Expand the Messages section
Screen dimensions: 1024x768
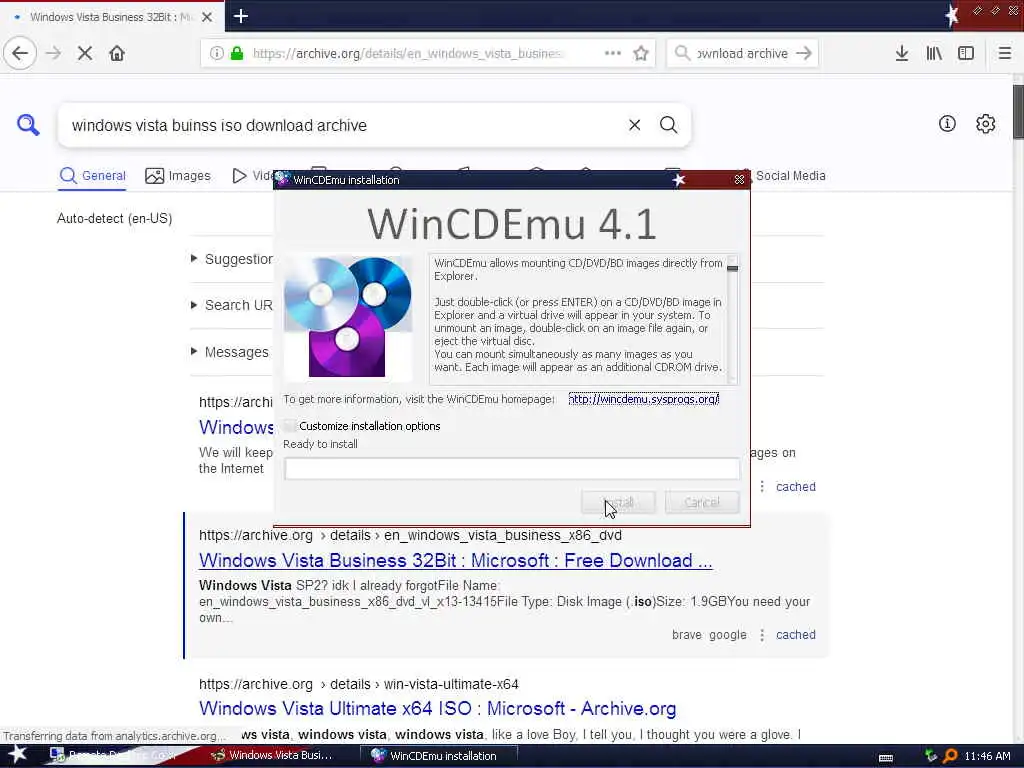pyautogui.click(x=230, y=352)
